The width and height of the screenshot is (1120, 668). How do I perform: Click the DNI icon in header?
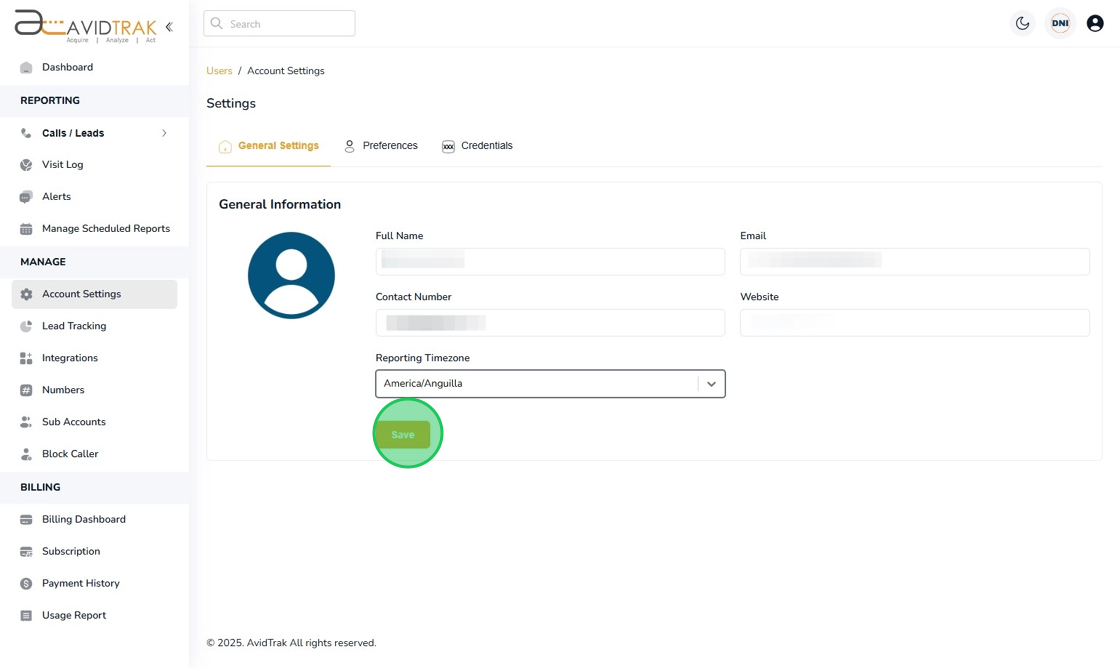tap(1060, 24)
